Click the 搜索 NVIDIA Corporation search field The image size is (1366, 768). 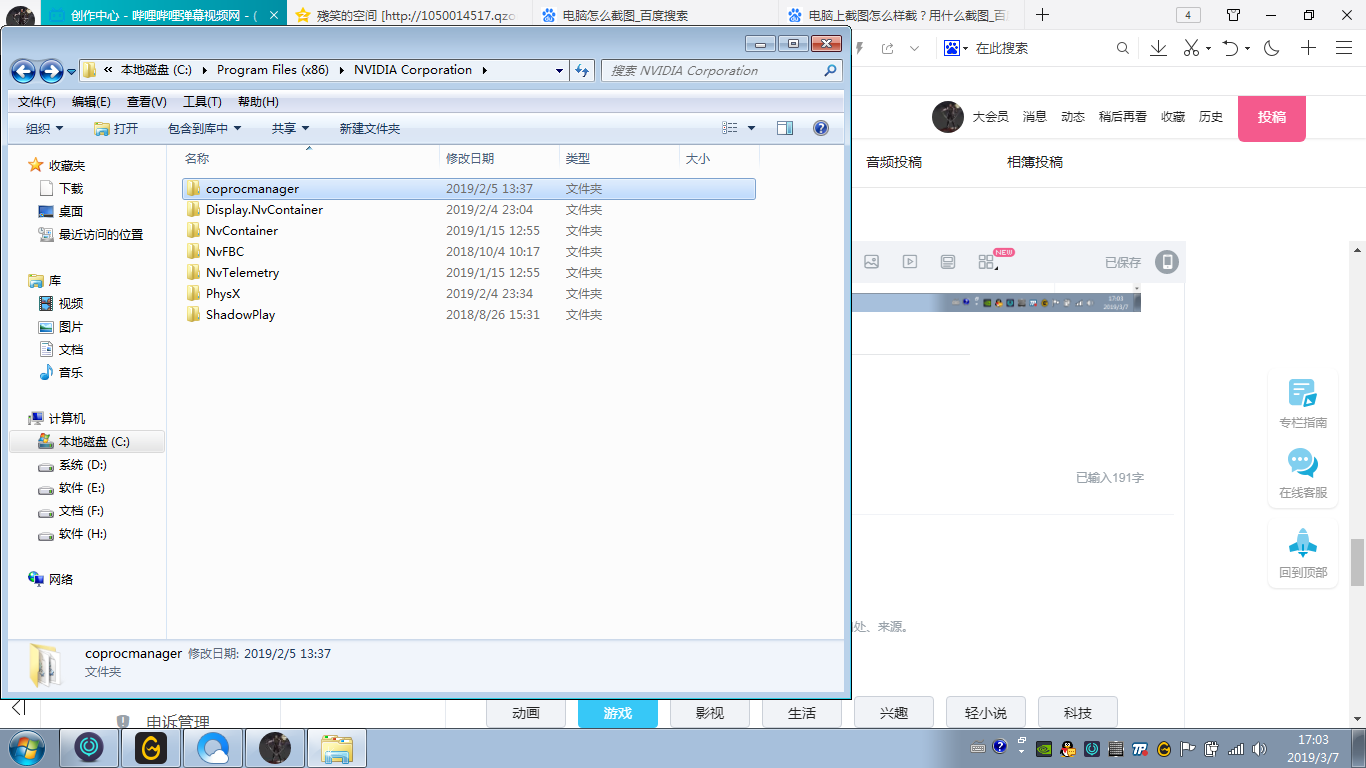(x=722, y=71)
